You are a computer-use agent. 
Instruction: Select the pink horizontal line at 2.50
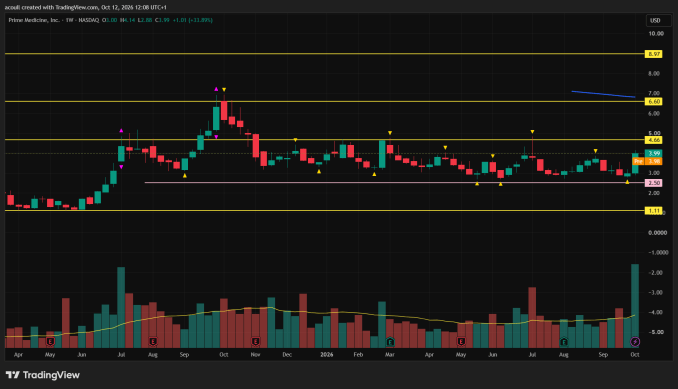[393, 182]
